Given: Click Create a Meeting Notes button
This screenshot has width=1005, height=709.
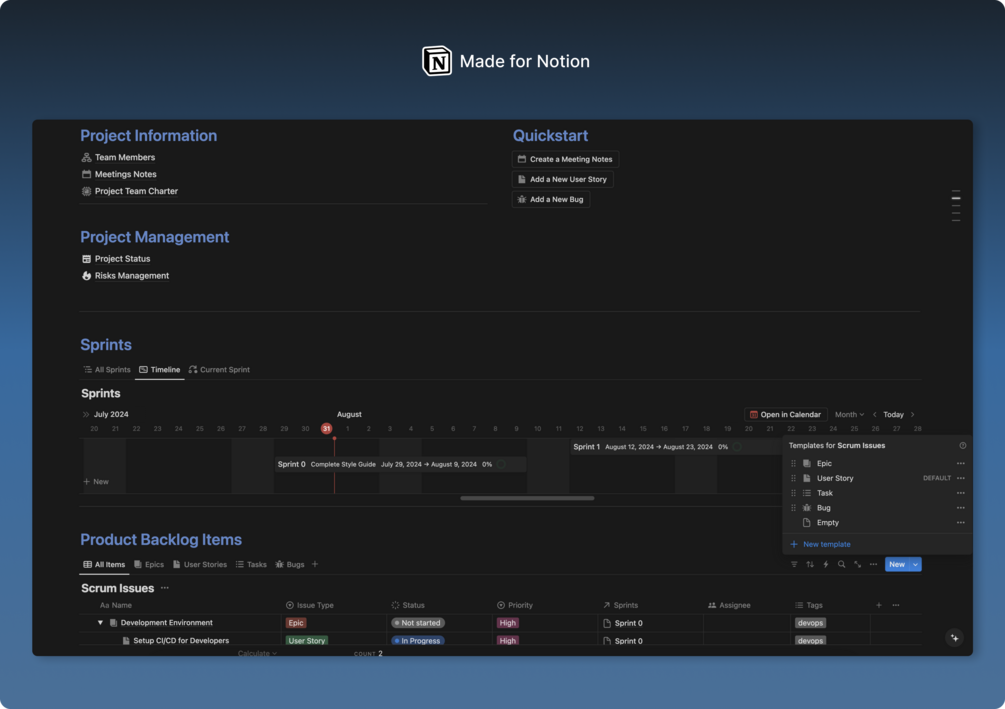Looking at the screenshot, I should [x=565, y=159].
